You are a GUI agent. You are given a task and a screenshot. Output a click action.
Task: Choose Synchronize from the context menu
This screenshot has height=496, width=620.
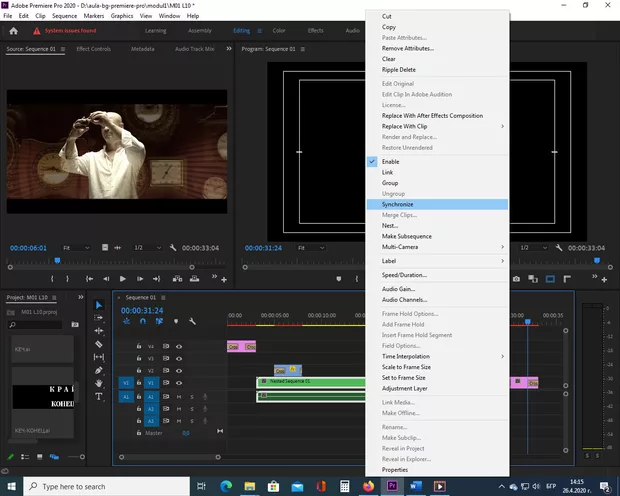pyautogui.click(x=397, y=204)
